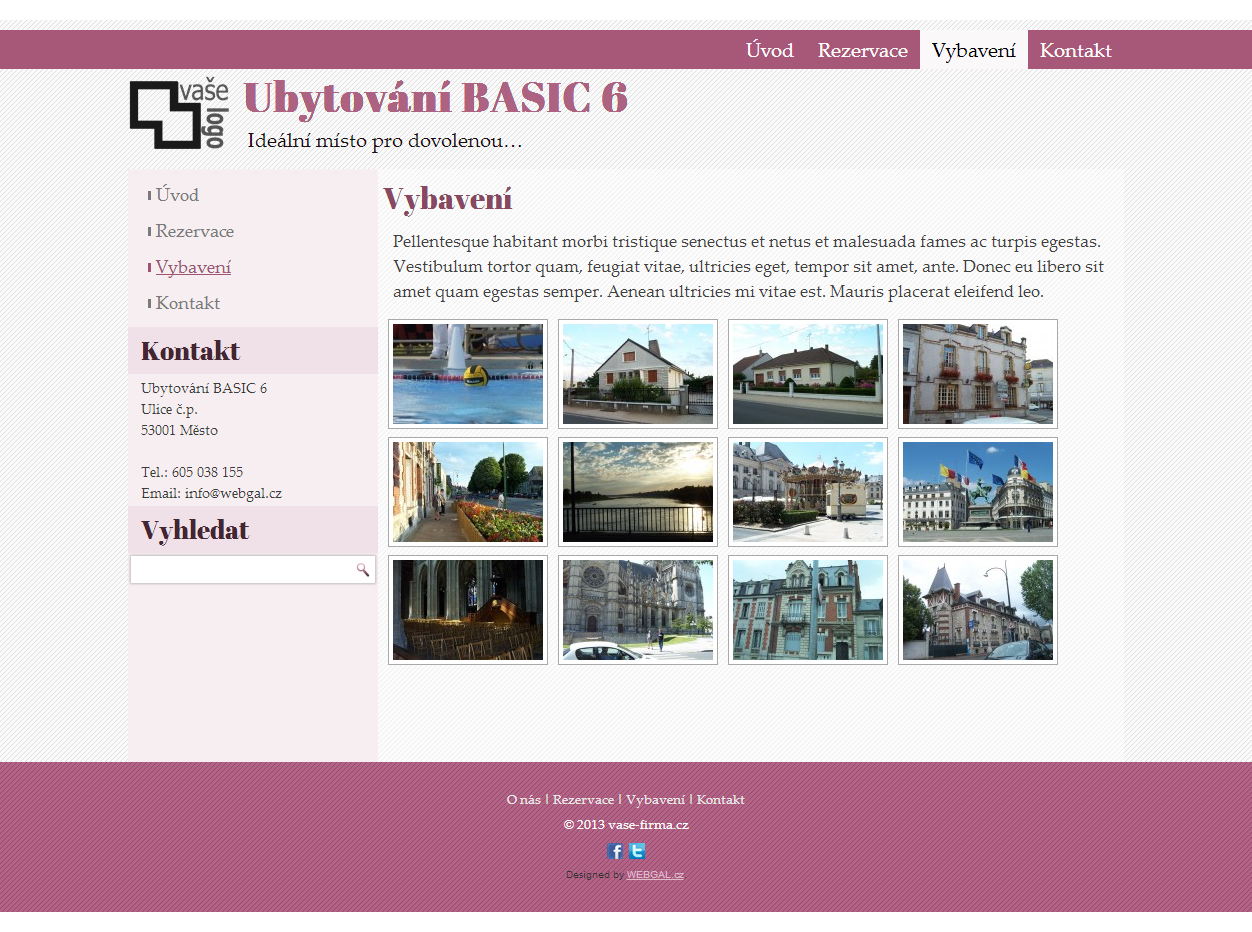This screenshot has width=1252, height=932.
Task: Click the 'vaše logo' site logo
Action: (179, 115)
